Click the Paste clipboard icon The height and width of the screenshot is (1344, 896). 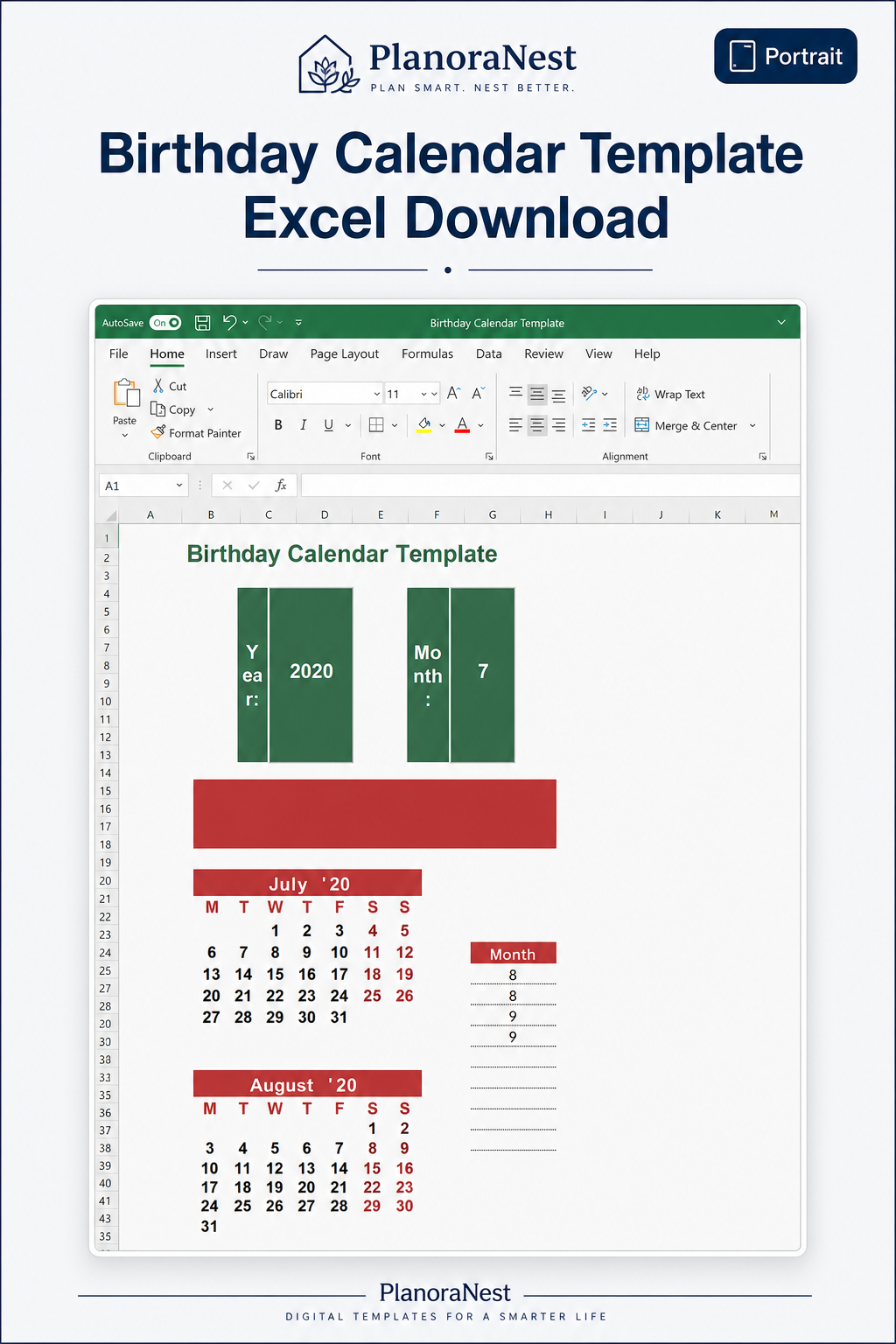pyautogui.click(x=126, y=394)
